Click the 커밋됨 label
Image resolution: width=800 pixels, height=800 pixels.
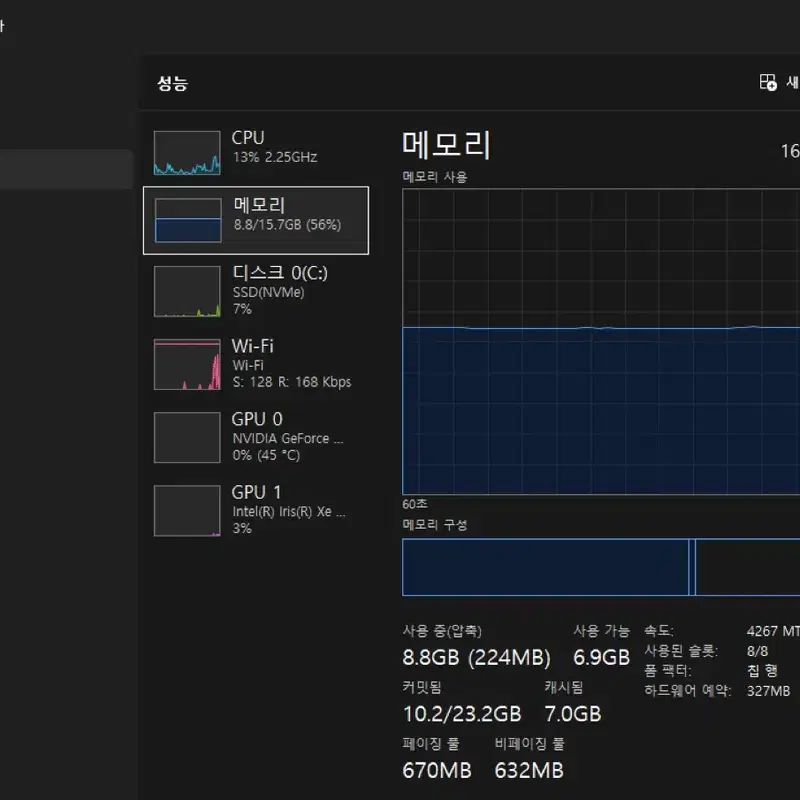click(422, 687)
